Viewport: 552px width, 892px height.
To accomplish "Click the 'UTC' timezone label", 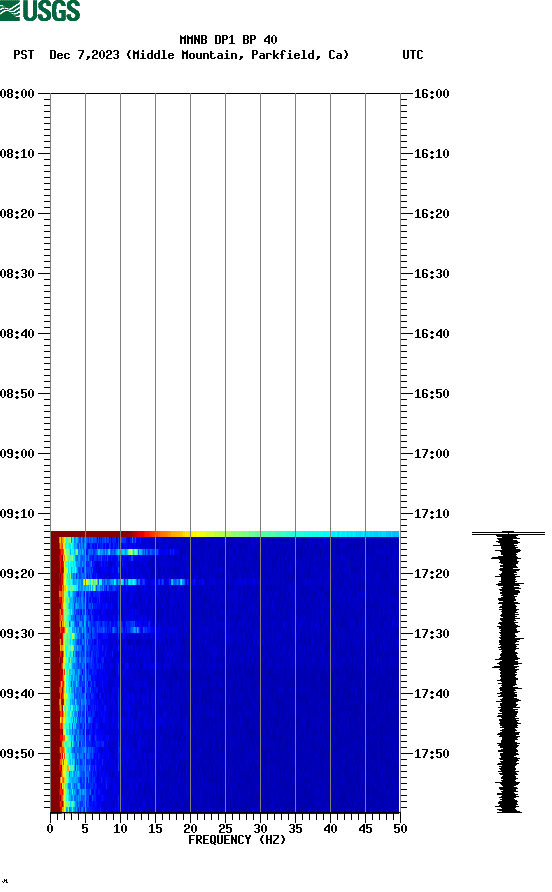I will pos(413,55).
